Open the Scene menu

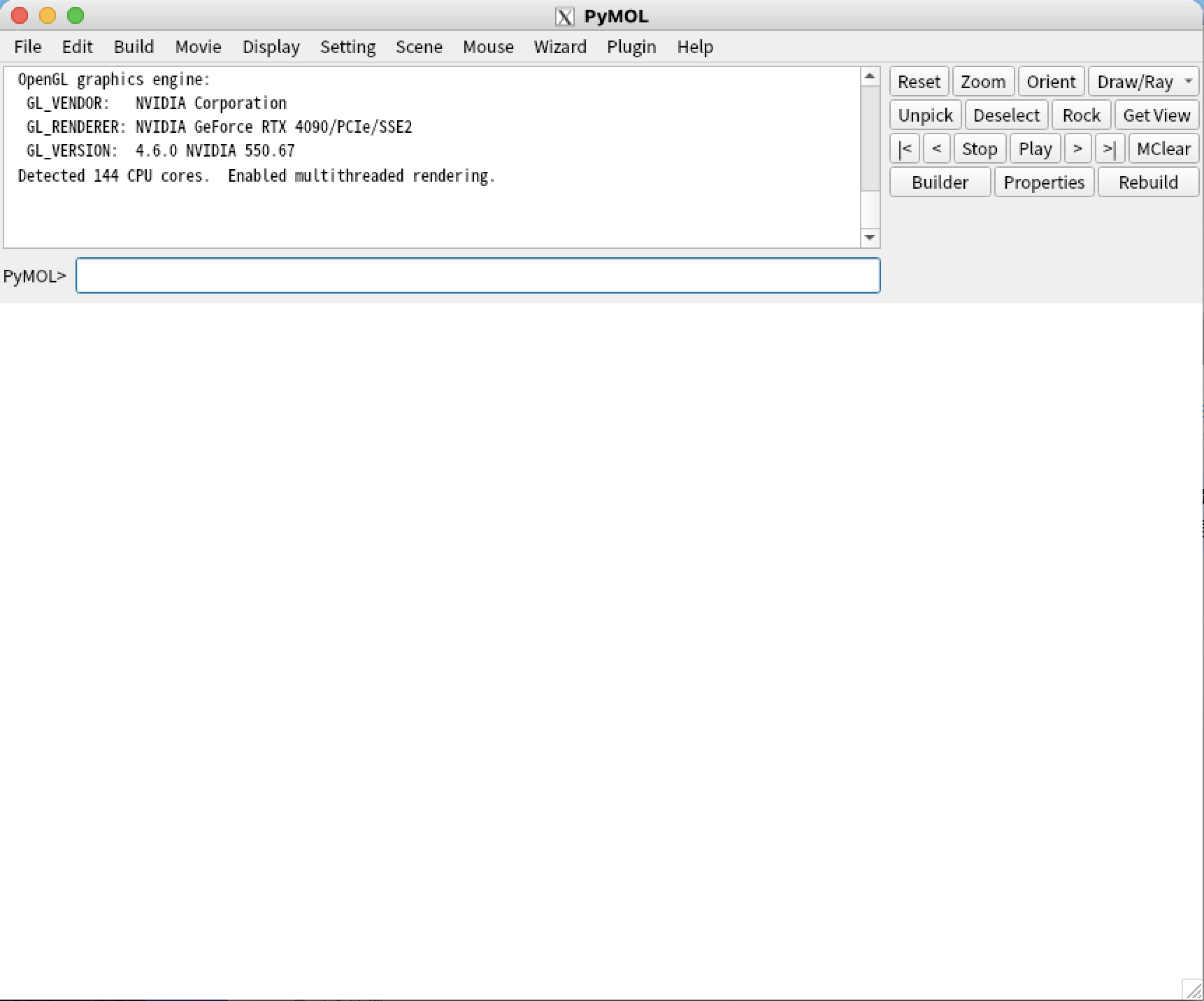[x=419, y=47]
